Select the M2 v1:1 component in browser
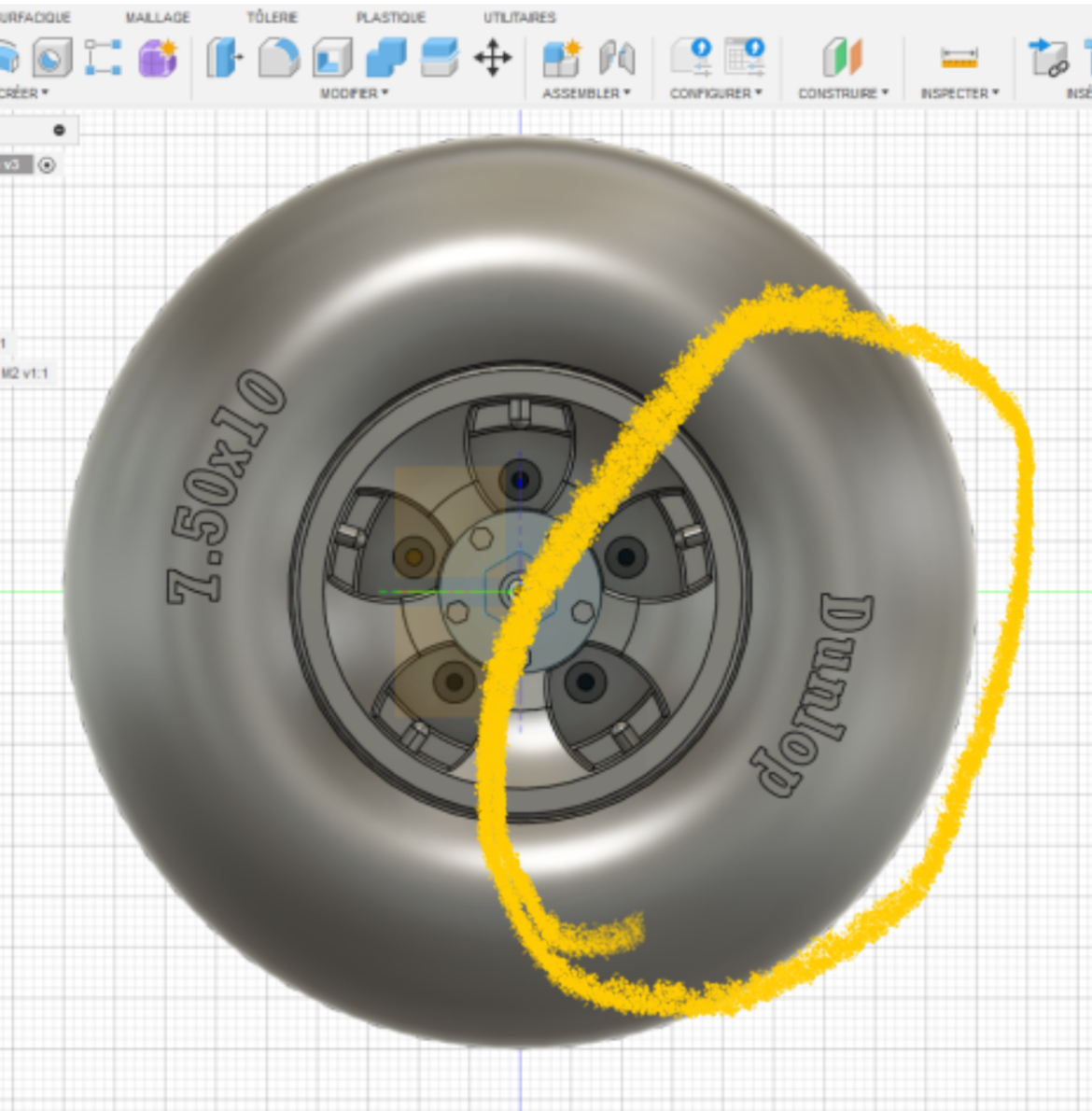The height and width of the screenshot is (1111, 1092). [25, 373]
